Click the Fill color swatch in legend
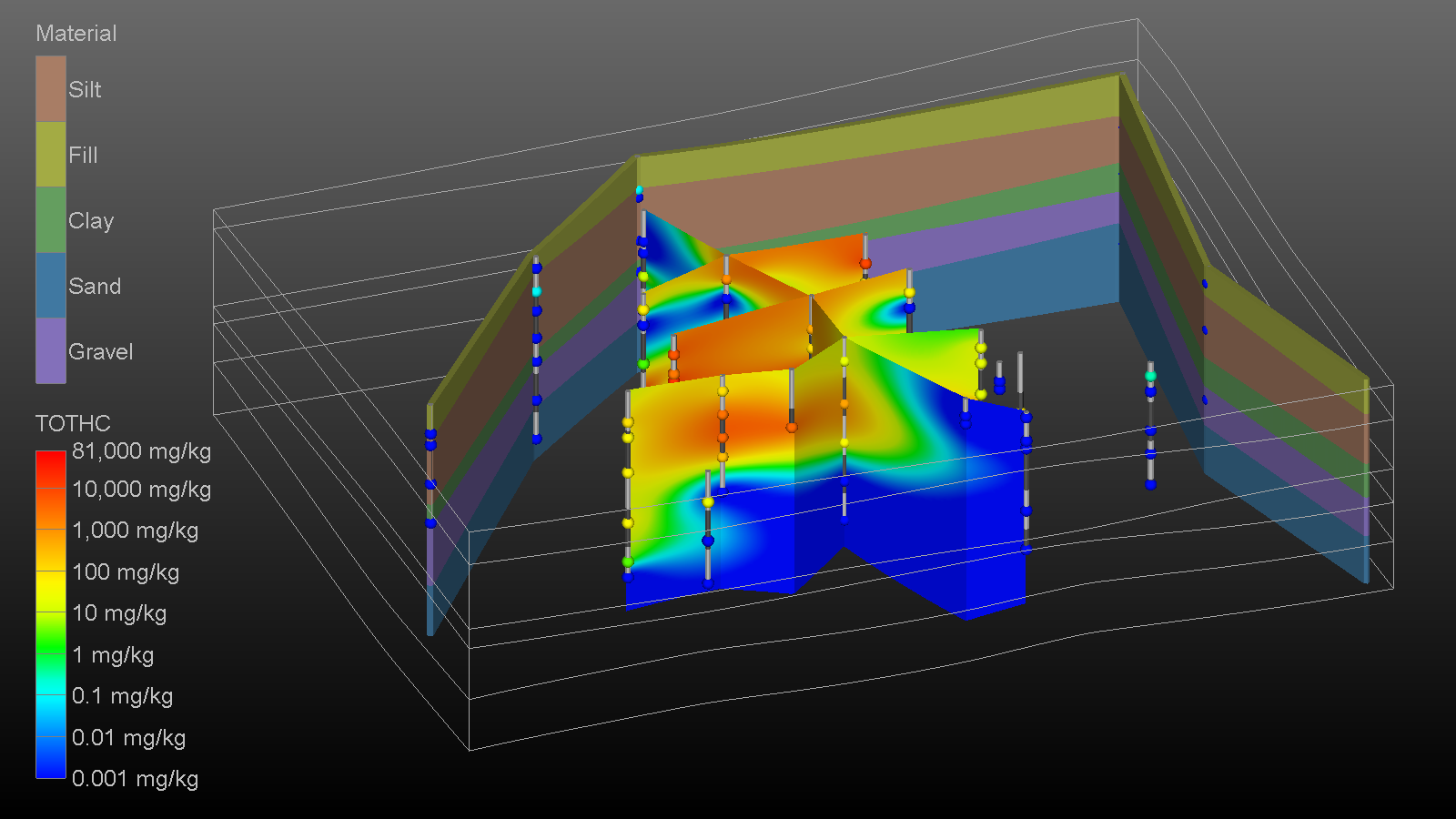 [51, 155]
